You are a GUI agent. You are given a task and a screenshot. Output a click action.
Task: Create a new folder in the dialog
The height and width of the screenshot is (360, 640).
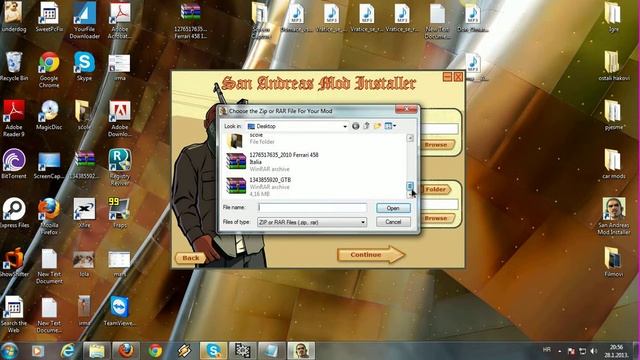[x=377, y=126]
